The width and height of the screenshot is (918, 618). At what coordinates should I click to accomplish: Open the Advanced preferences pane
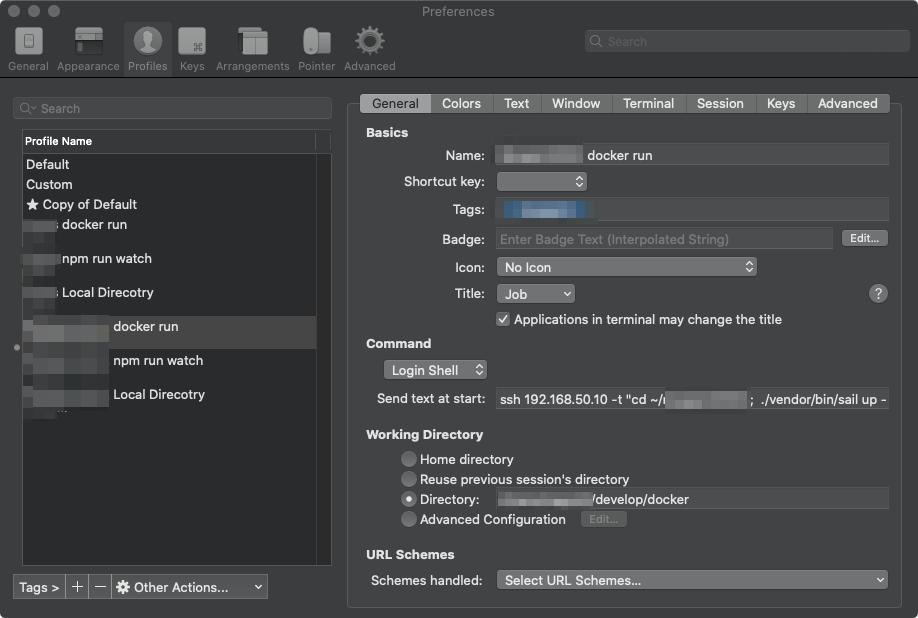click(369, 44)
